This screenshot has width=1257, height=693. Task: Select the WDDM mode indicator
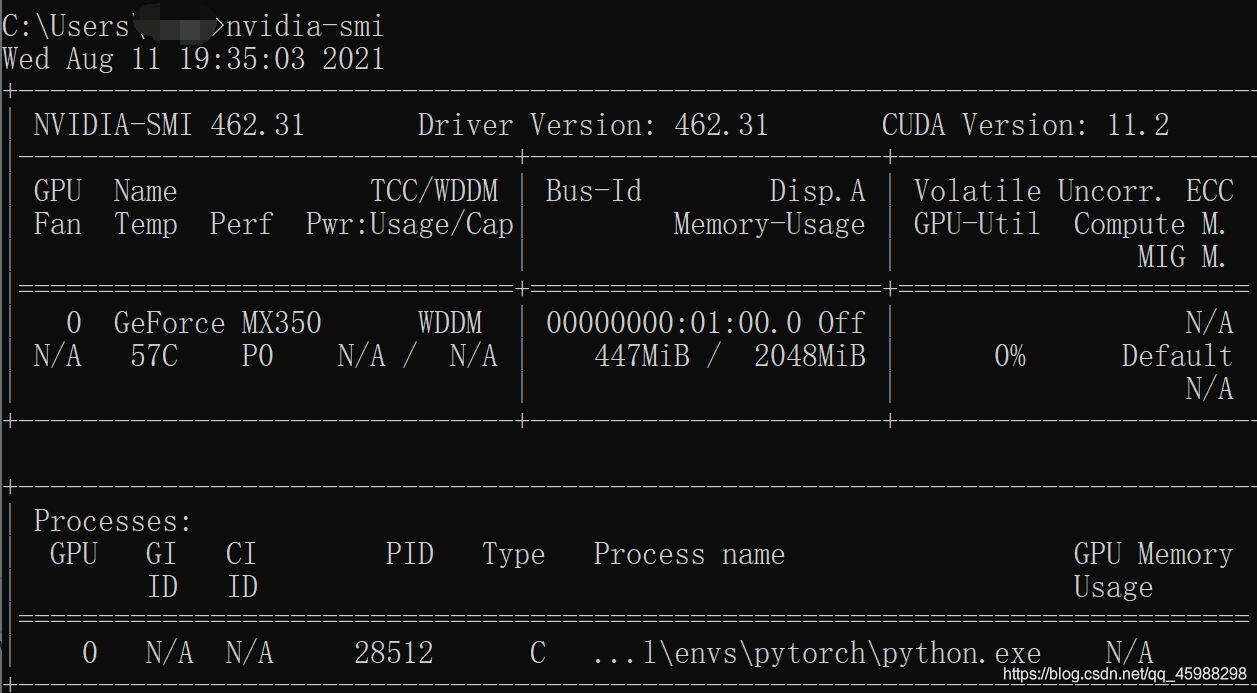(449, 322)
